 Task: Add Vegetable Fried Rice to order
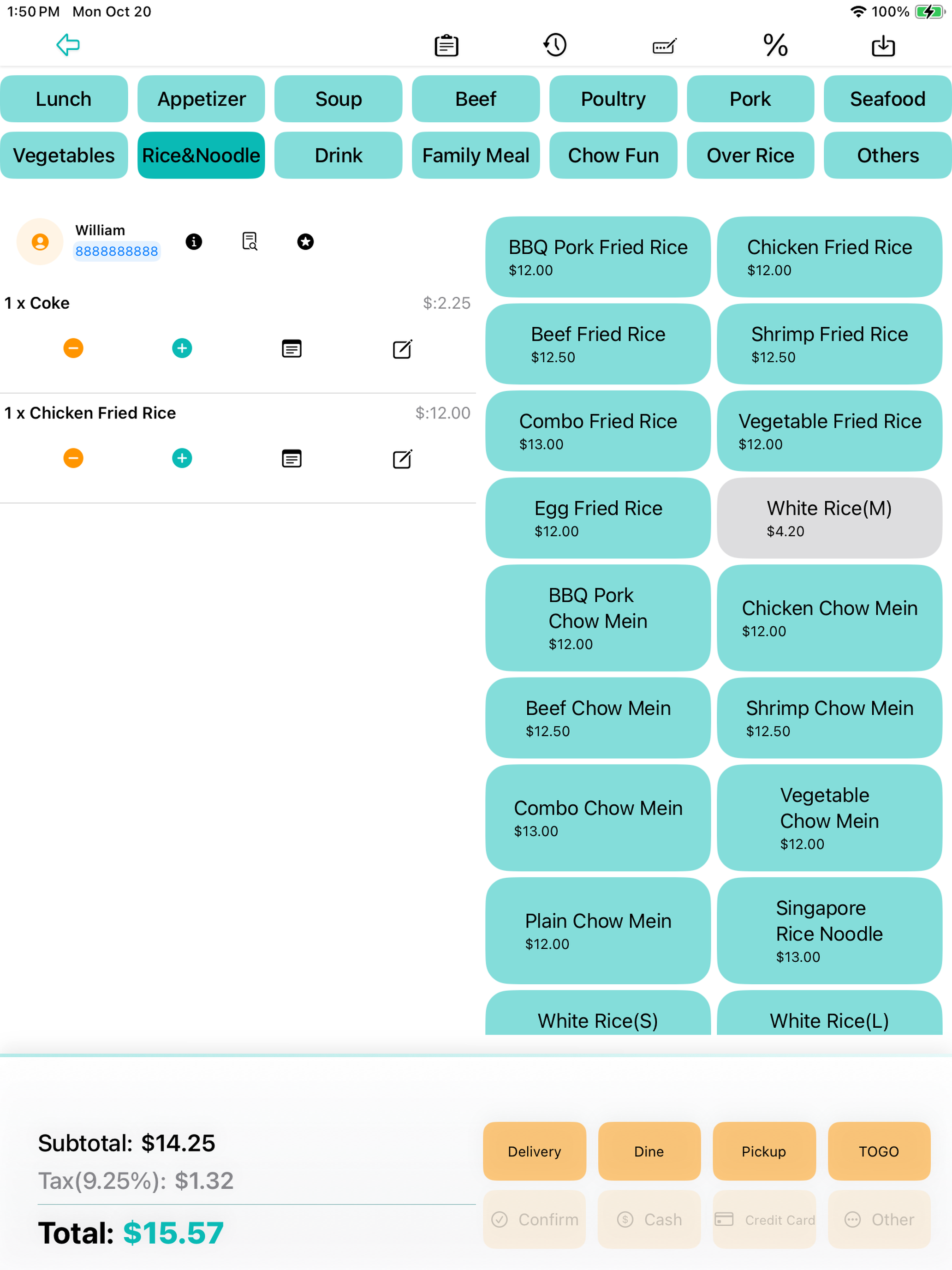coord(829,431)
